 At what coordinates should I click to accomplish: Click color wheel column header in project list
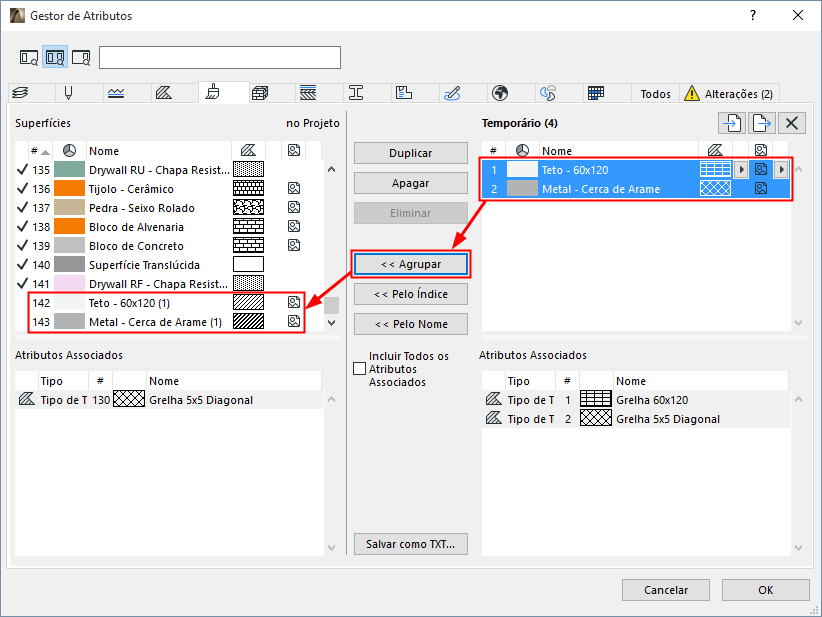pos(69,151)
